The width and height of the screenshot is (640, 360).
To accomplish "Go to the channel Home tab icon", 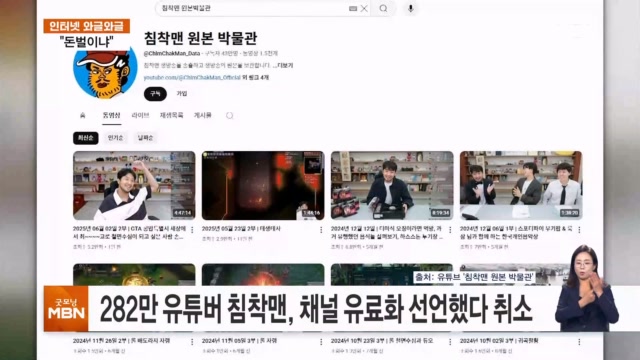I will click(x=82, y=116).
